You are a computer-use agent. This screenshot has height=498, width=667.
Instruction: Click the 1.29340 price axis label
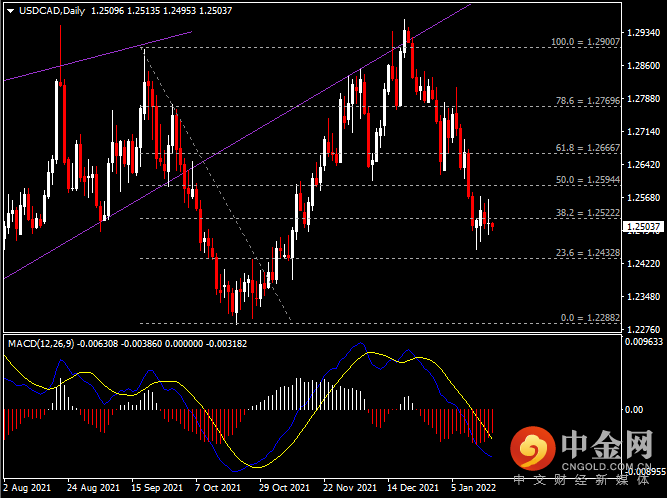642,32
